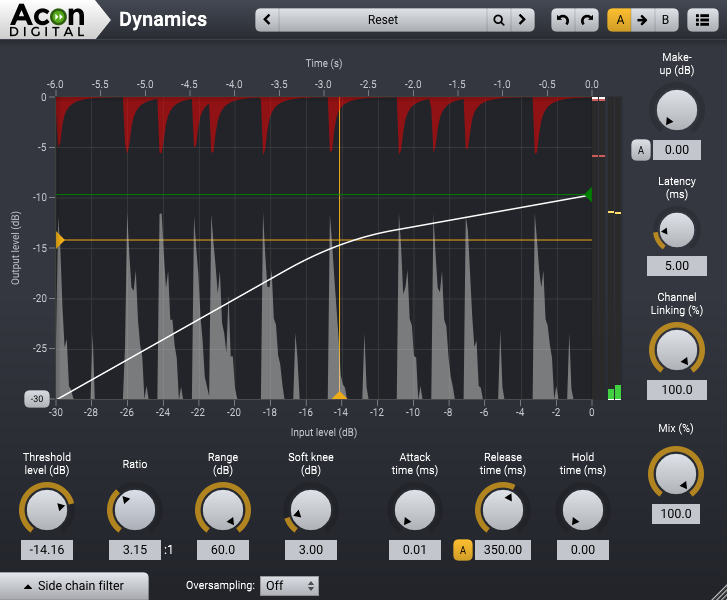Open the Oversampling dropdown
This screenshot has width=727, height=600.
(x=289, y=586)
